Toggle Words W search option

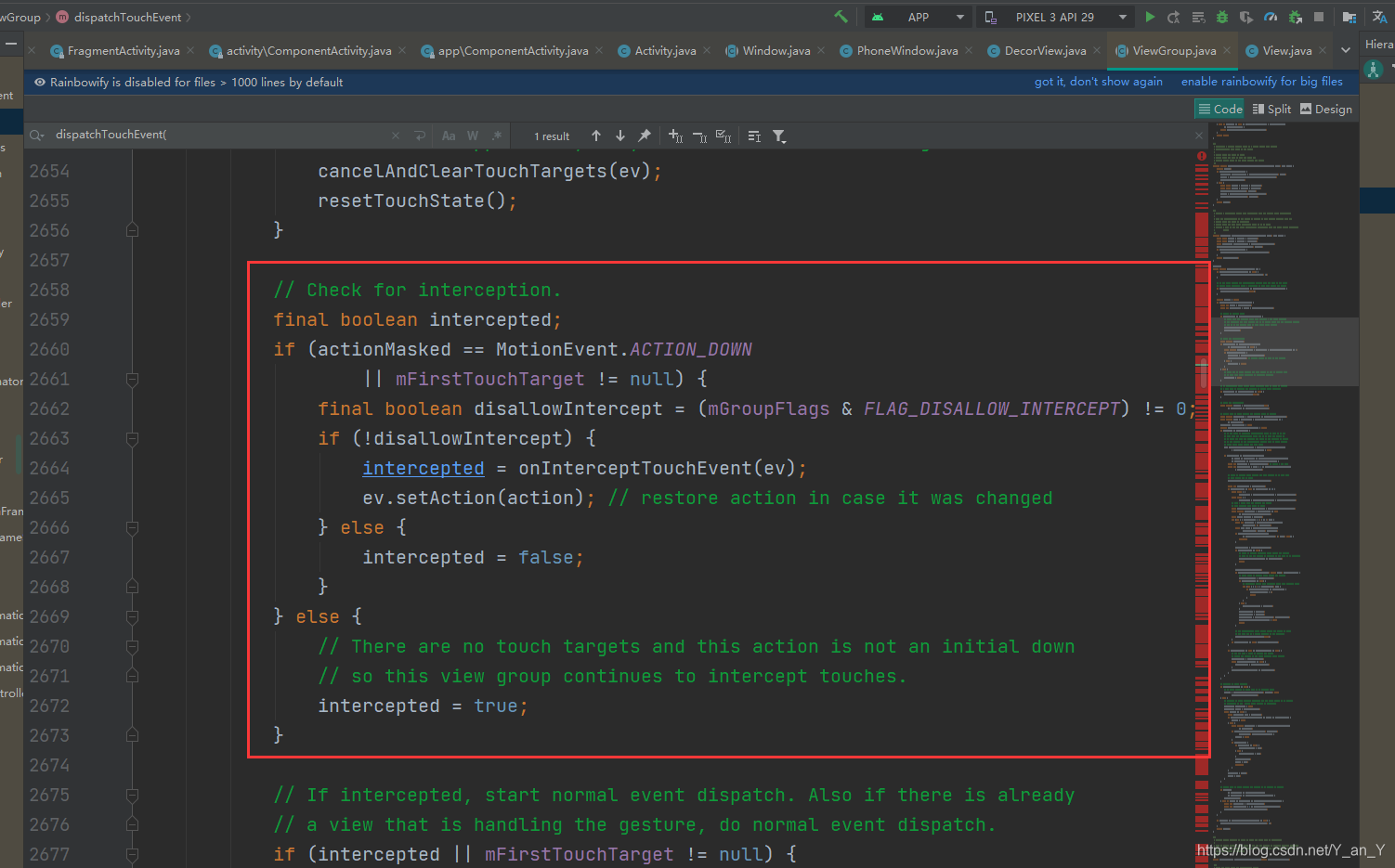(x=473, y=136)
